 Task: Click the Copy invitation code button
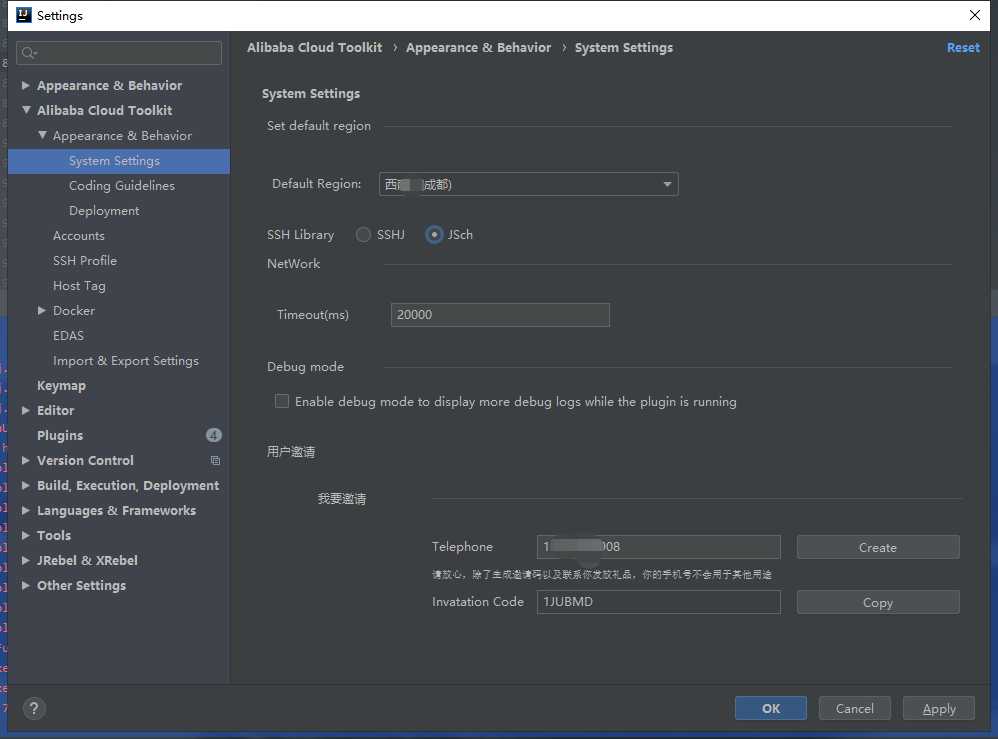pos(878,602)
